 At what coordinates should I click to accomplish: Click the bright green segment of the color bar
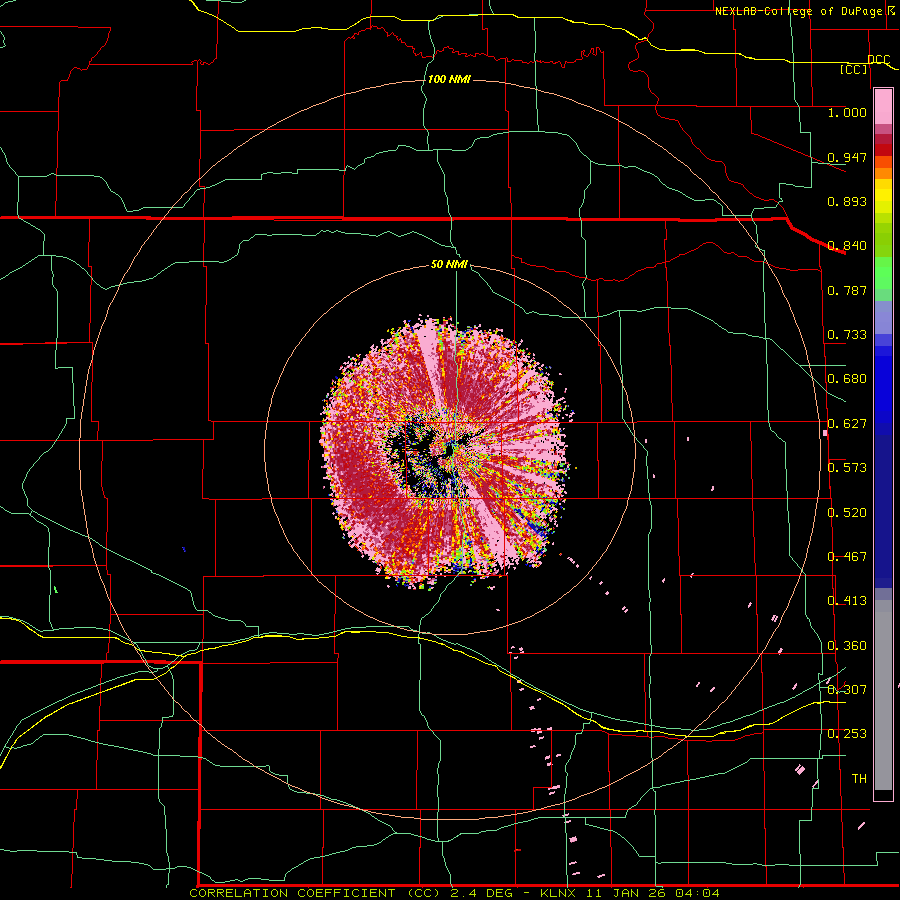[883, 273]
